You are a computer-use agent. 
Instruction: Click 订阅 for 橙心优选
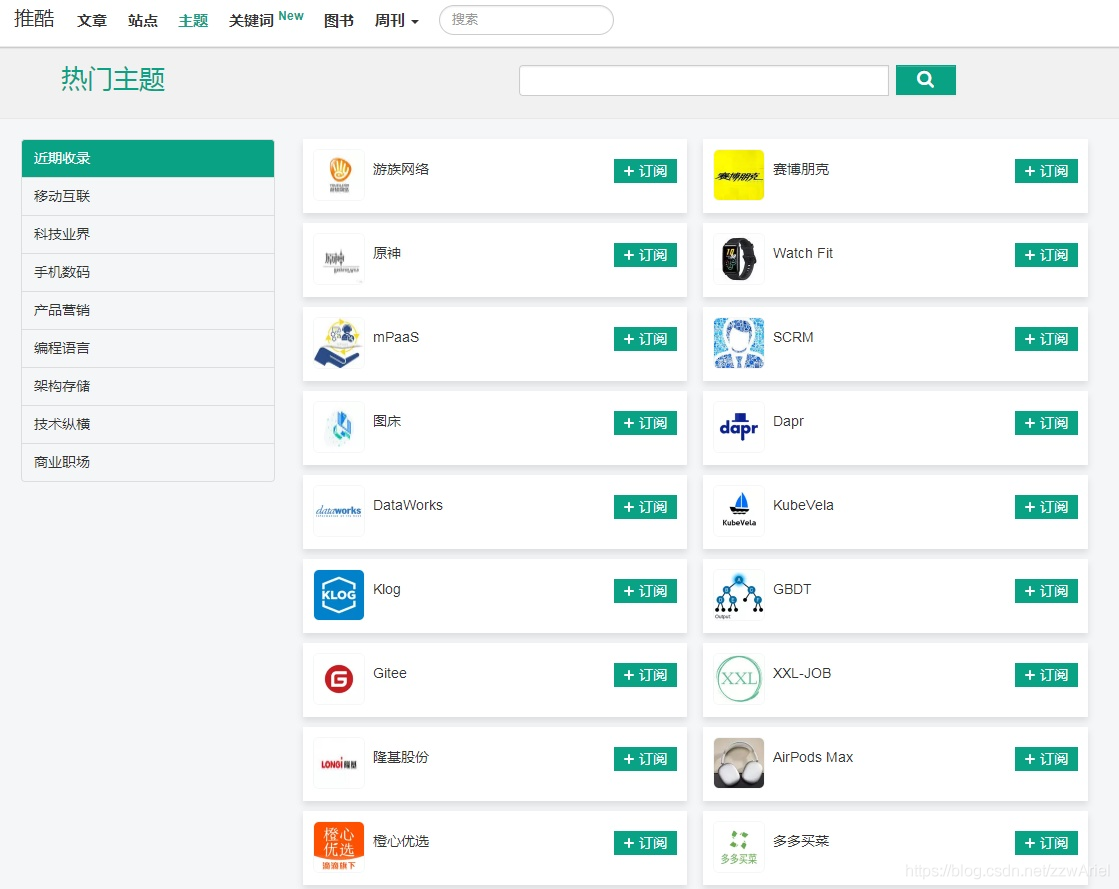(645, 843)
